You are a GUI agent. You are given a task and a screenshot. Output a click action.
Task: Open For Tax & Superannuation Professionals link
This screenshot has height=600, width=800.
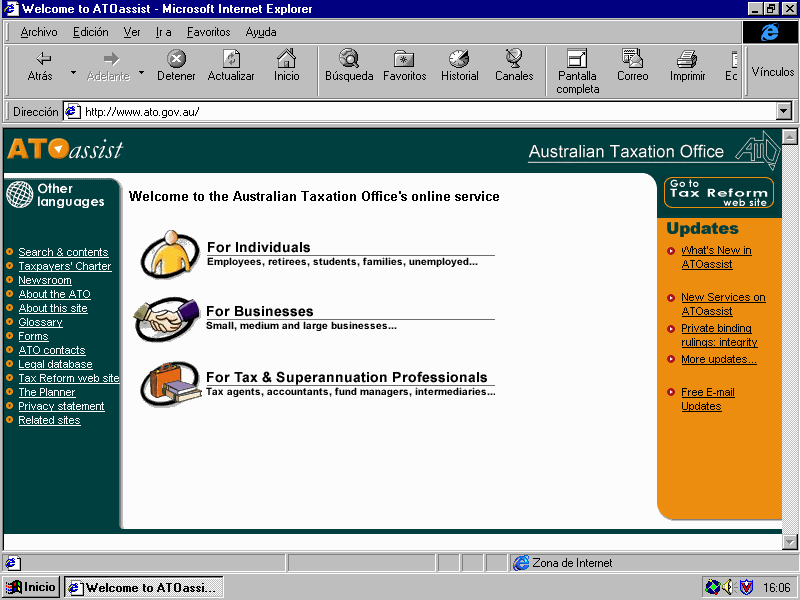pos(346,377)
